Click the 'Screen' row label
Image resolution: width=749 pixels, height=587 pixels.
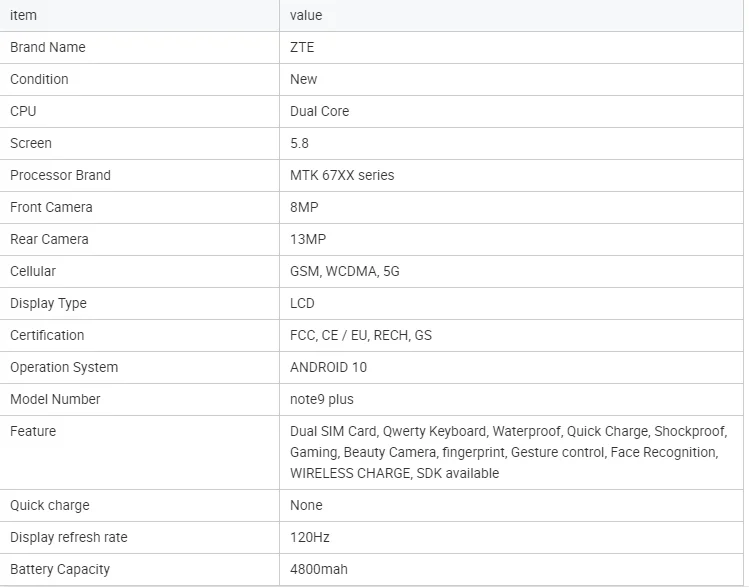(x=31, y=143)
